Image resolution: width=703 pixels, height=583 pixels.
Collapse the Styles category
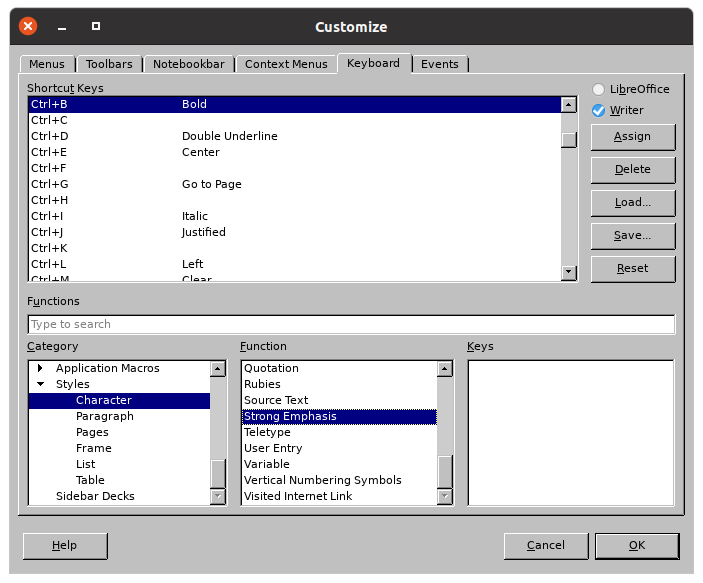(x=40, y=384)
